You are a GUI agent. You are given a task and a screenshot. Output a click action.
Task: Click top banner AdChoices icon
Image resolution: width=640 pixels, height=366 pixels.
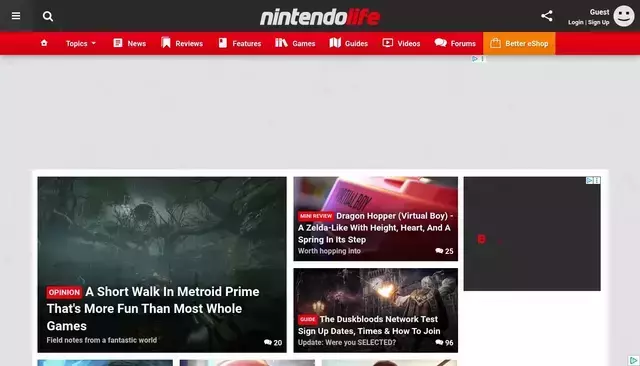point(475,59)
